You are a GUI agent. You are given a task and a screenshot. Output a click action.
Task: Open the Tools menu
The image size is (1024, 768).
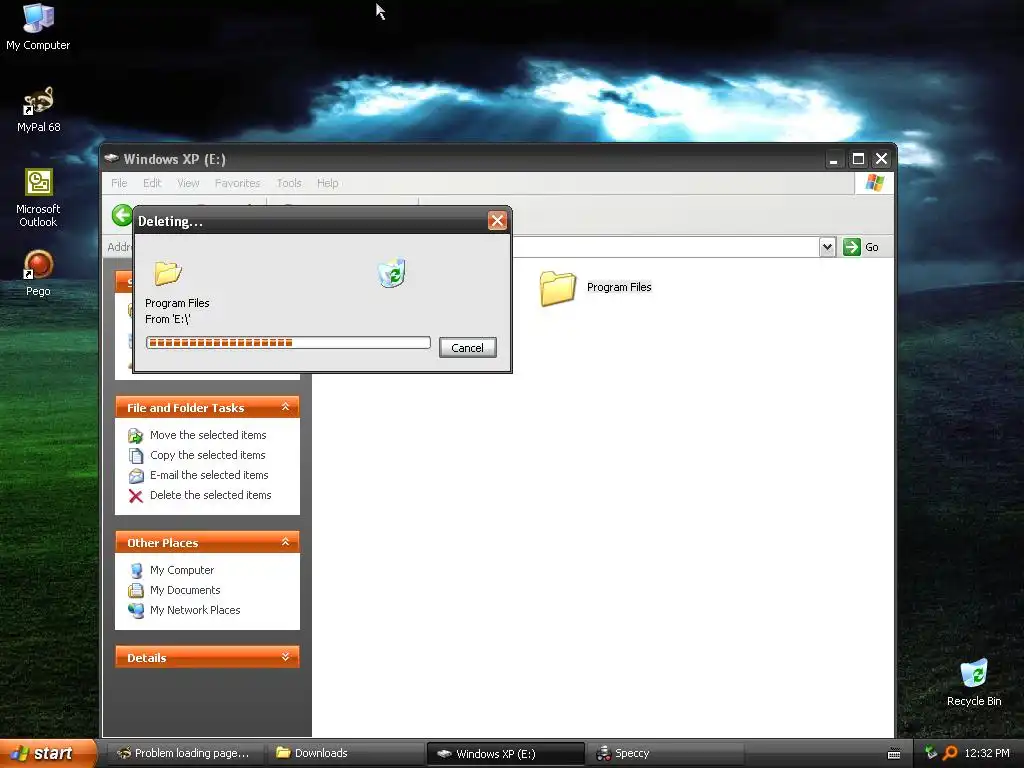click(x=289, y=183)
